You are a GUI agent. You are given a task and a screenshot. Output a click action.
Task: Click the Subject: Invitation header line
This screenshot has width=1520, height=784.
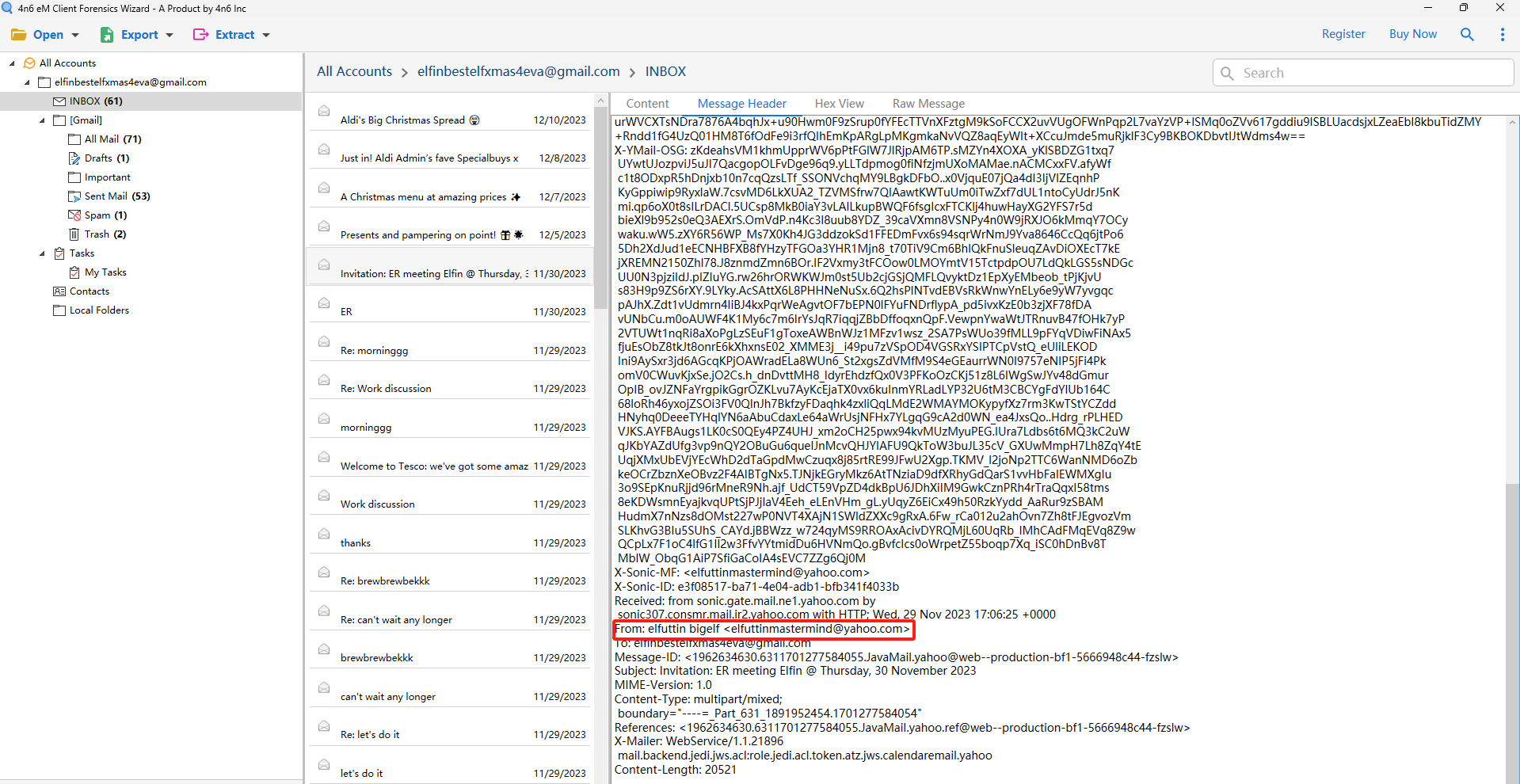coord(795,671)
